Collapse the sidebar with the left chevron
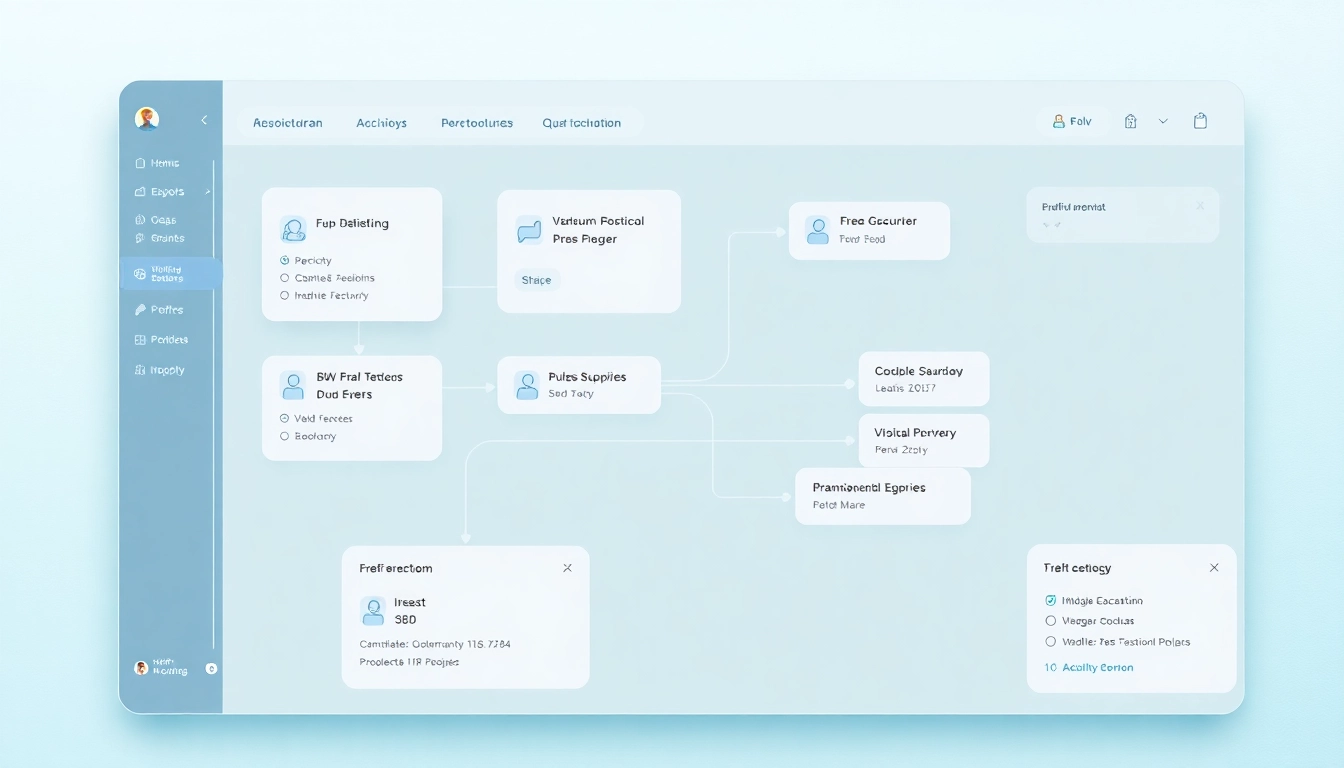Image resolution: width=1344 pixels, height=768 pixels. (x=204, y=120)
